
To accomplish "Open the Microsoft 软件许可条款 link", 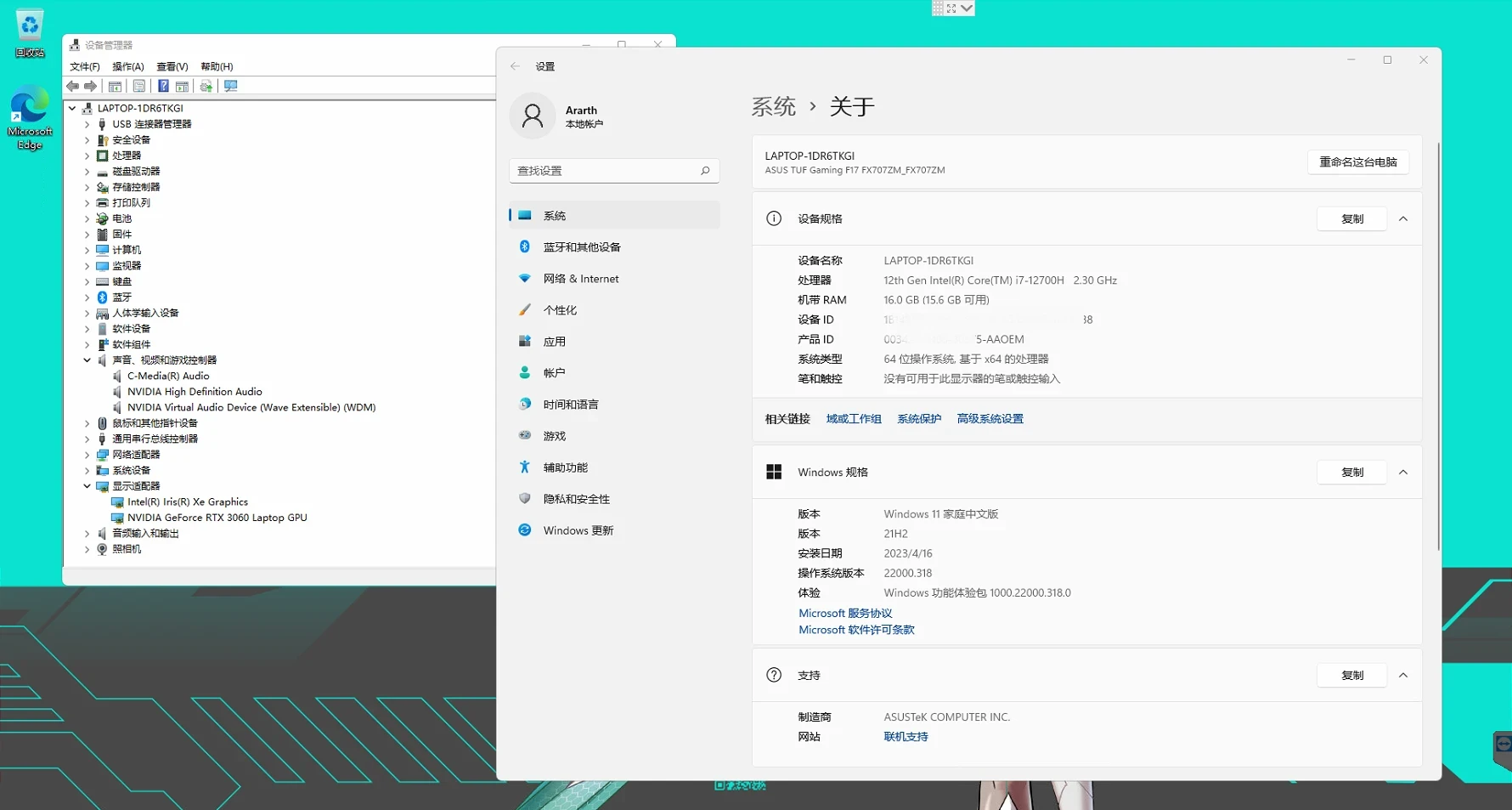I will tap(856, 630).
